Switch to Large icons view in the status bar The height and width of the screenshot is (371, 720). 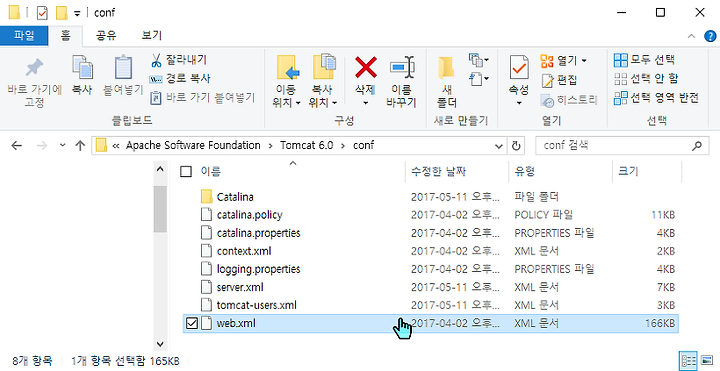707,360
